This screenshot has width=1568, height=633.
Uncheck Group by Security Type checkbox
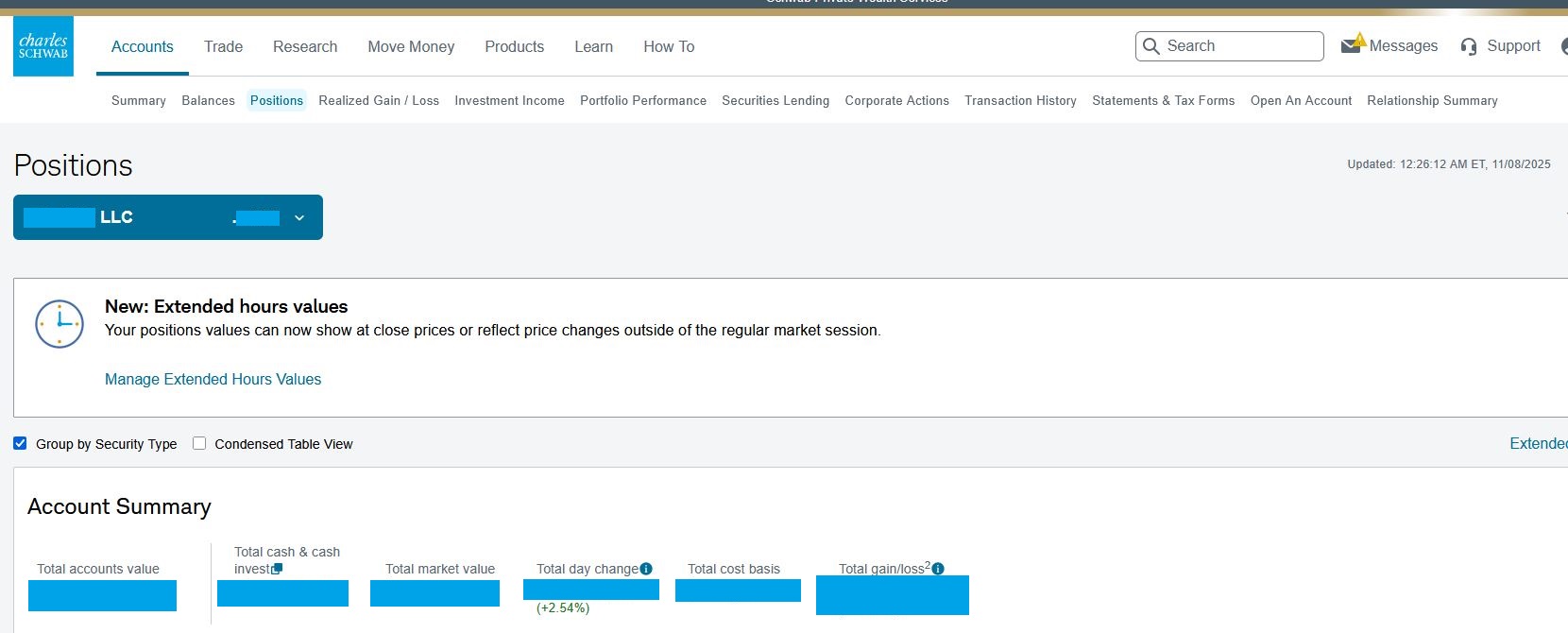tap(20, 443)
